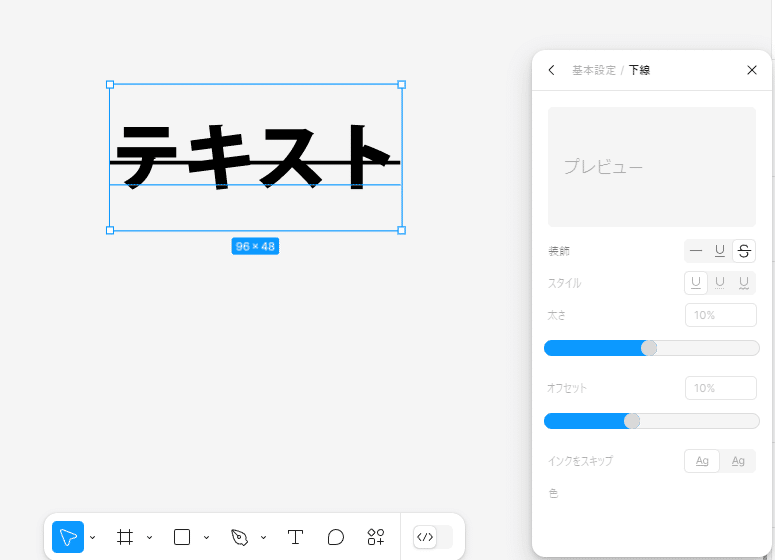
Task: Disable ink skipping (second Ag option)
Action: (738, 461)
